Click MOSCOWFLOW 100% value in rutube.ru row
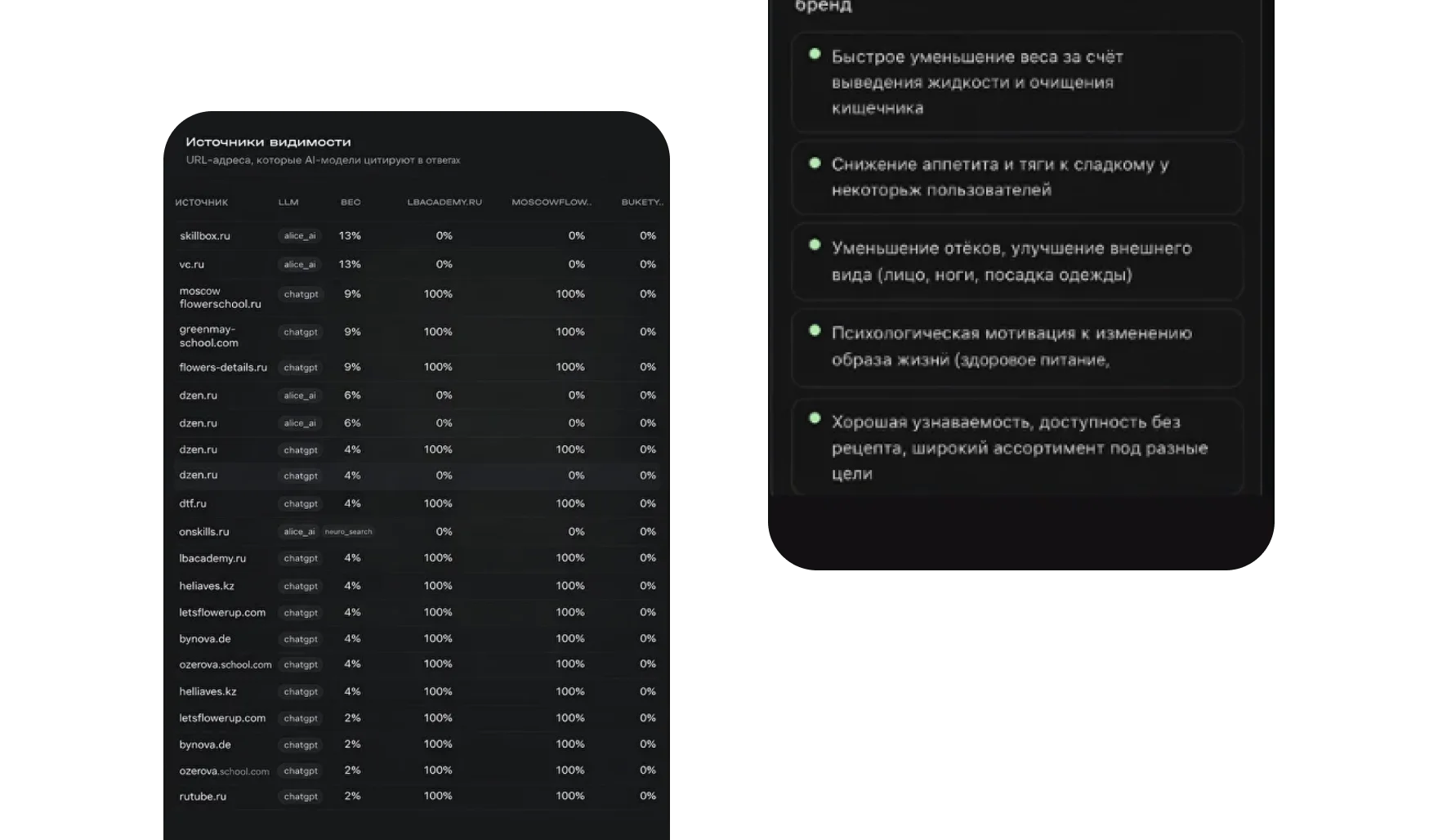The height and width of the screenshot is (840, 1438). [570, 797]
